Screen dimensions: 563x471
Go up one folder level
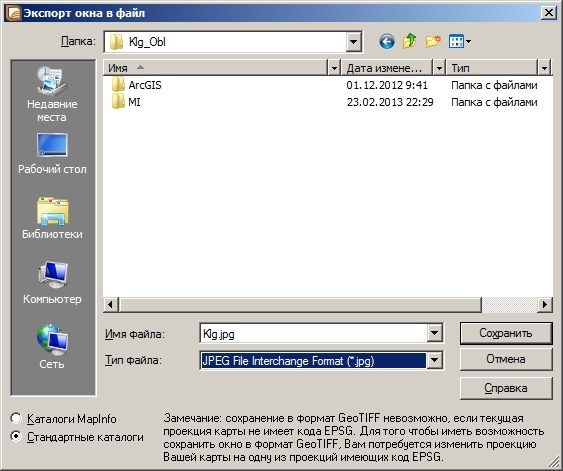[x=409, y=41]
